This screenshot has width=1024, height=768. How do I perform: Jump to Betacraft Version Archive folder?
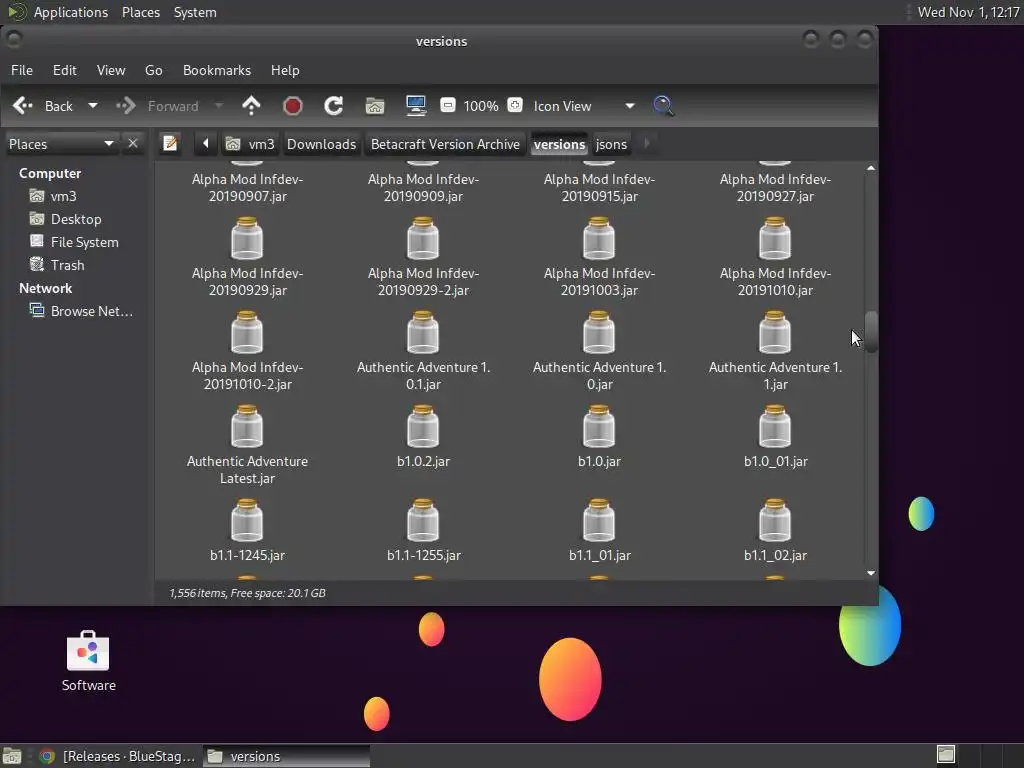pos(445,144)
